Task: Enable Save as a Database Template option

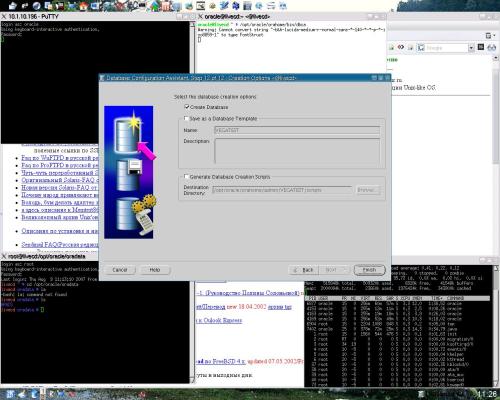Action: click(187, 118)
